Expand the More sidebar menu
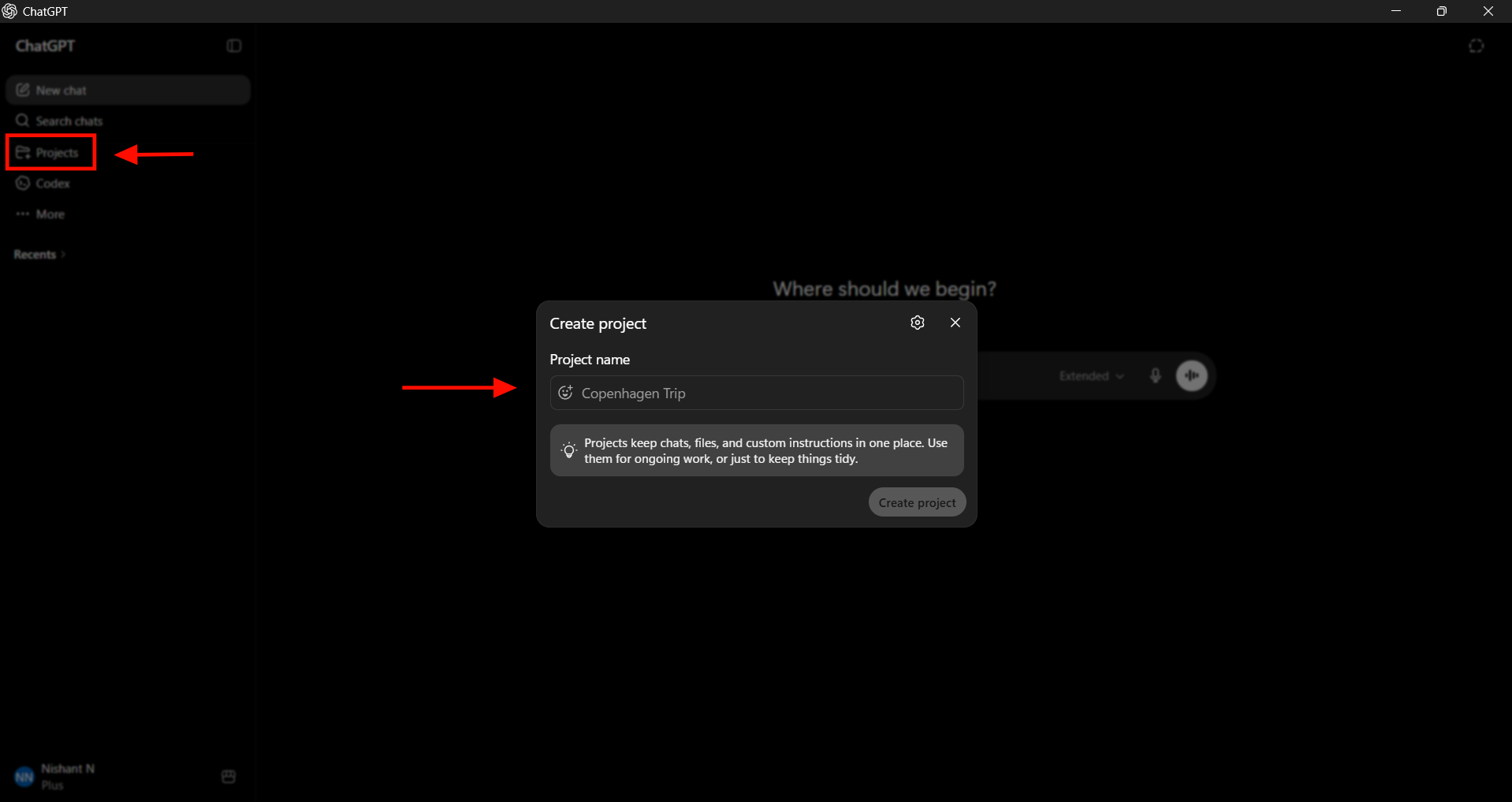This screenshot has height=802, width=1512. 128,214
